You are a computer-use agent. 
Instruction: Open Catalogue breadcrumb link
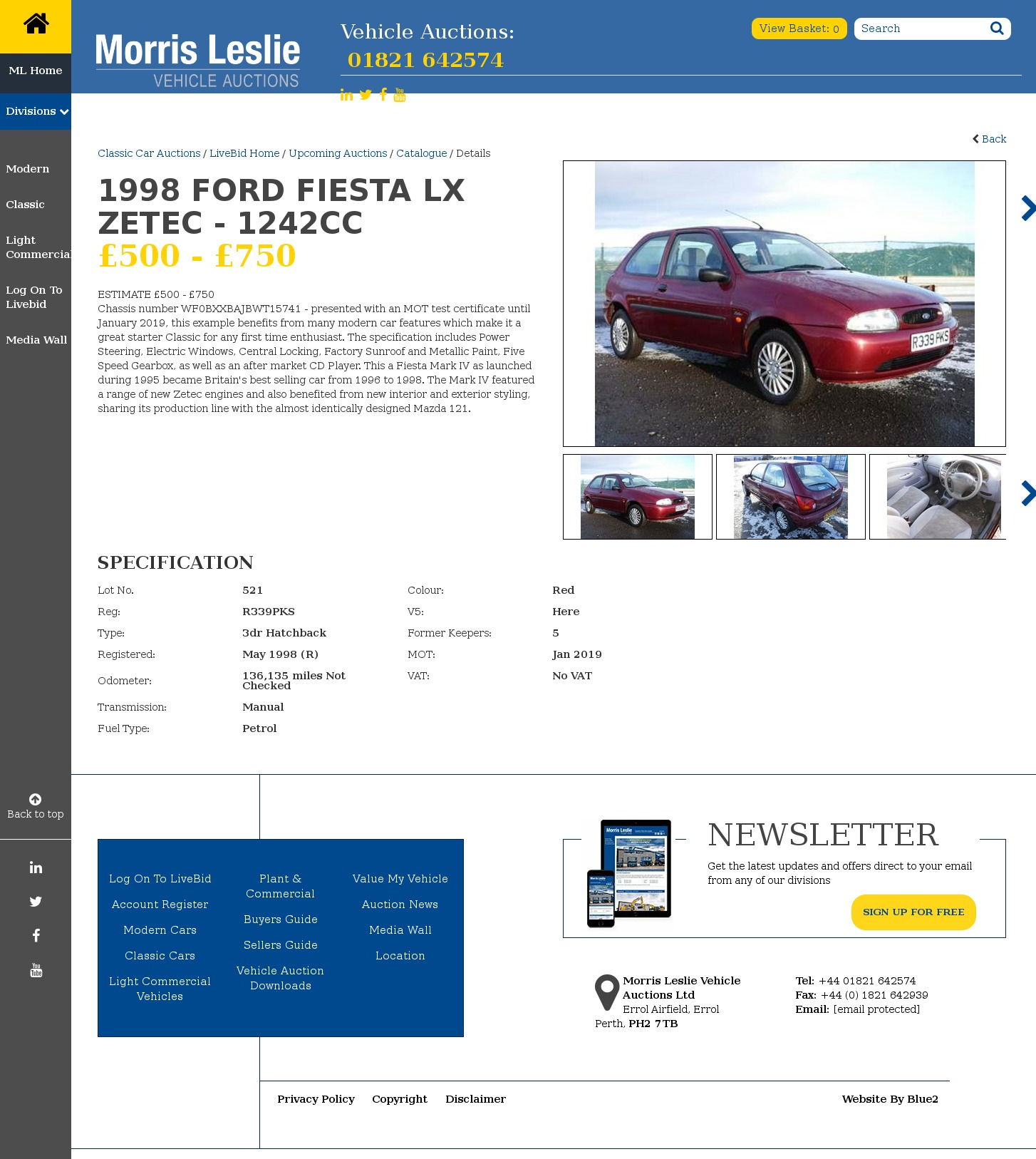tap(422, 153)
